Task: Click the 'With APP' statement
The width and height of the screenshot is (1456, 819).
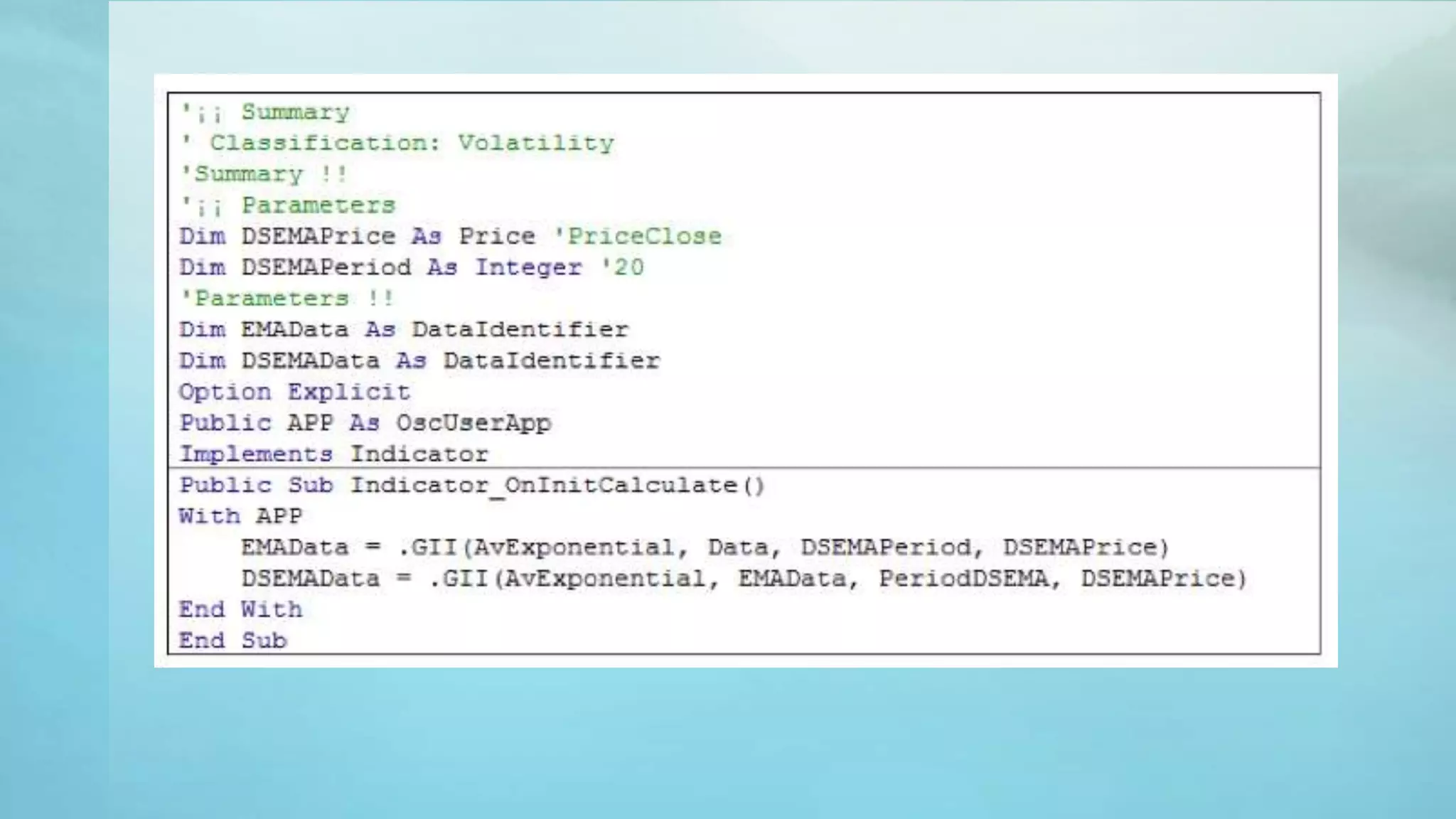Action: coord(240,516)
